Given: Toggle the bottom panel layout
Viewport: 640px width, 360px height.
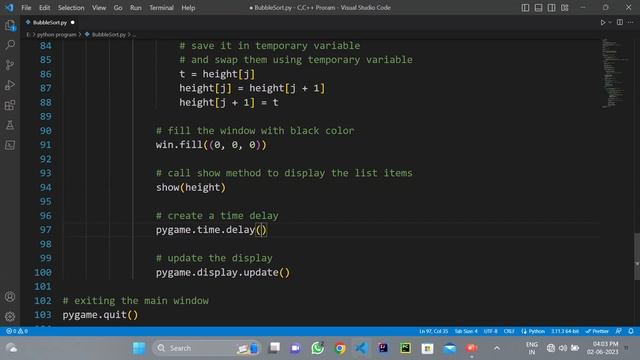Looking at the screenshot, I should (x=538, y=8).
